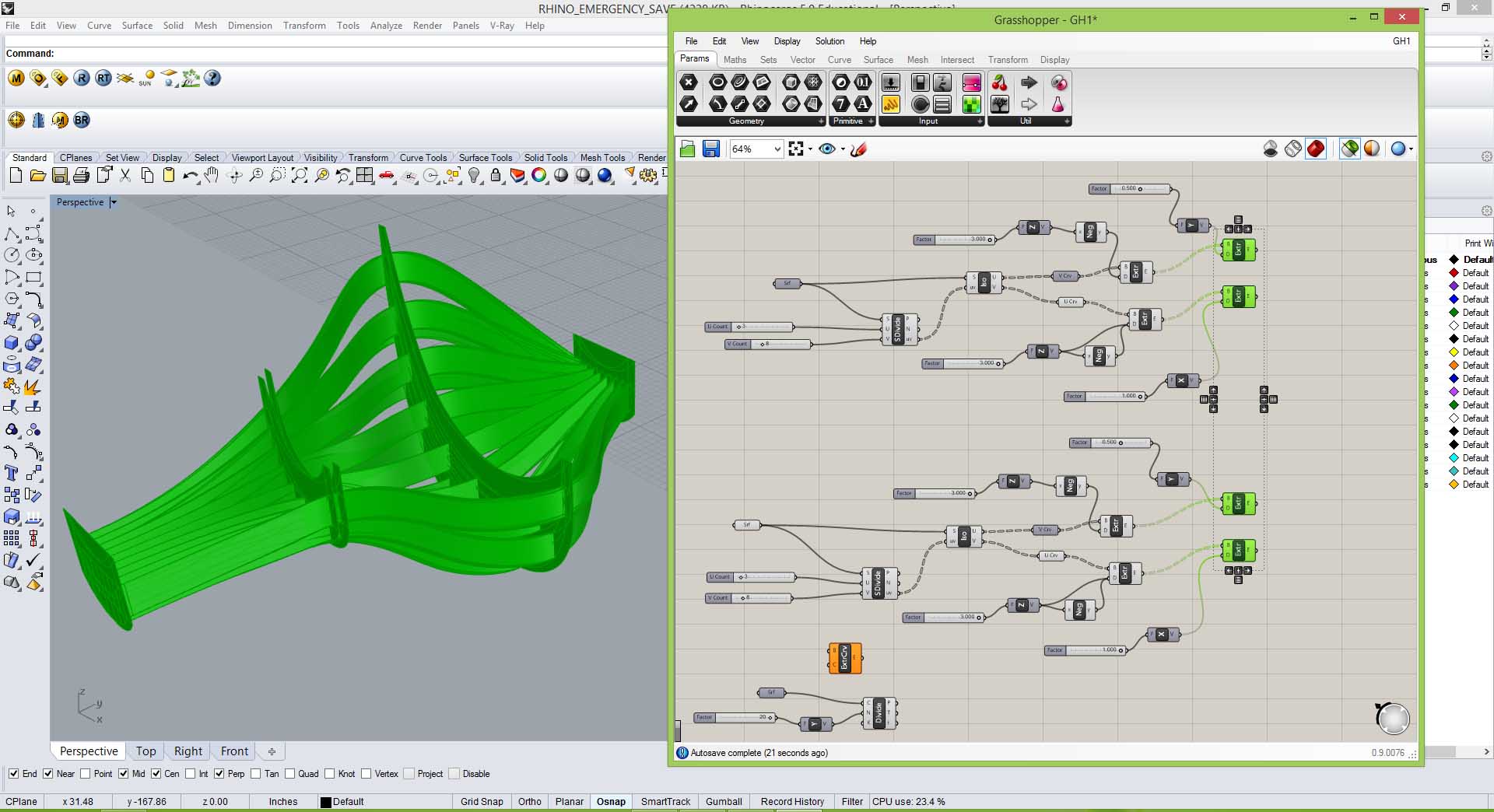The image size is (1494, 812).
Task: Uncheck the Mid osnap checkbox
Action: (124, 774)
